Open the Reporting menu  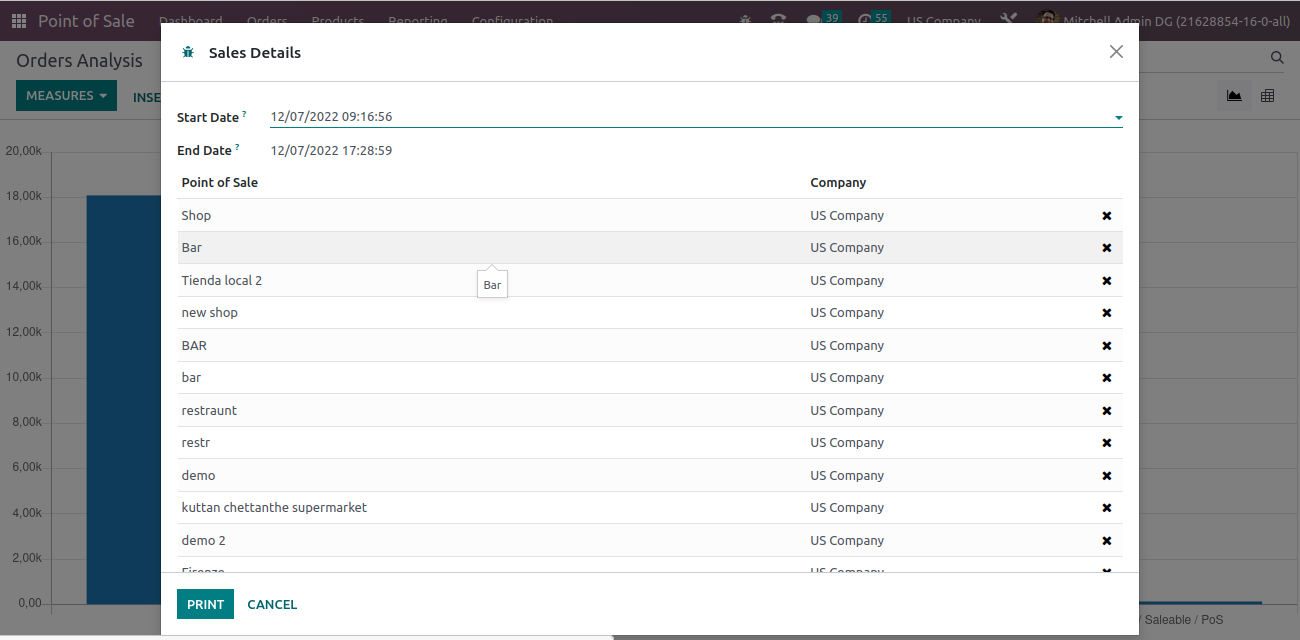tap(417, 21)
